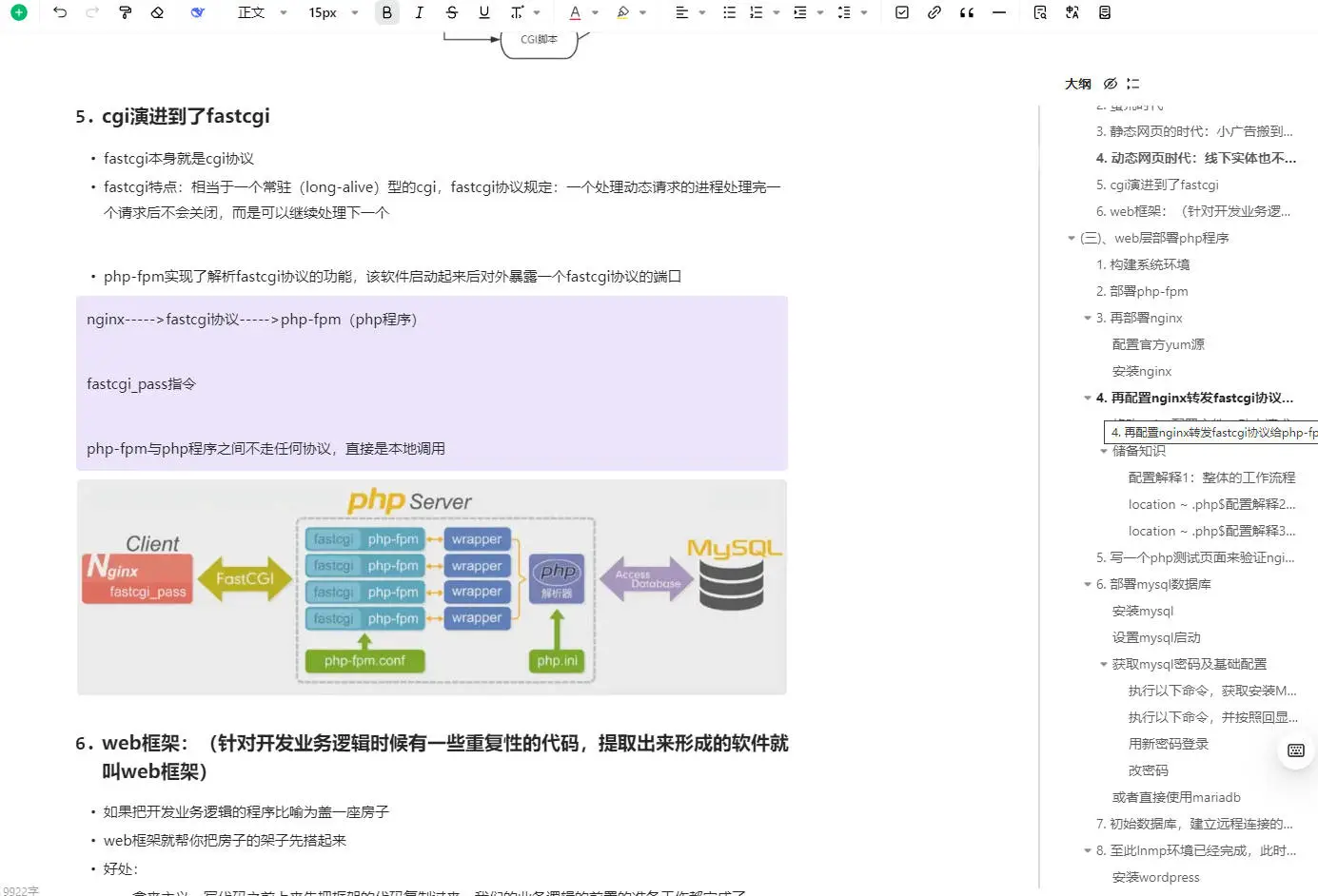Toggle bold formatting off
Image resolution: width=1318 pixels, height=896 pixels.
[386, 12]
